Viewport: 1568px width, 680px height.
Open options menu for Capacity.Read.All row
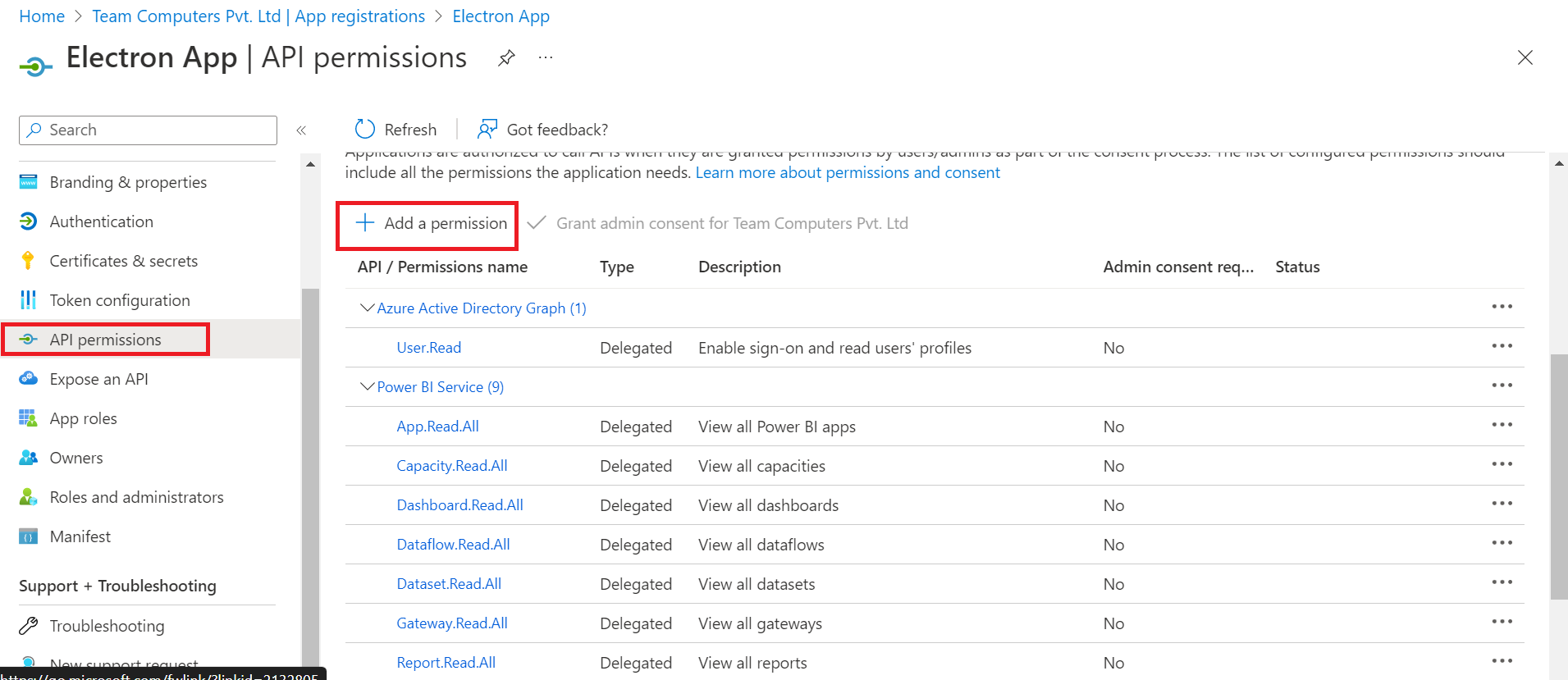tap(1502, 464)
